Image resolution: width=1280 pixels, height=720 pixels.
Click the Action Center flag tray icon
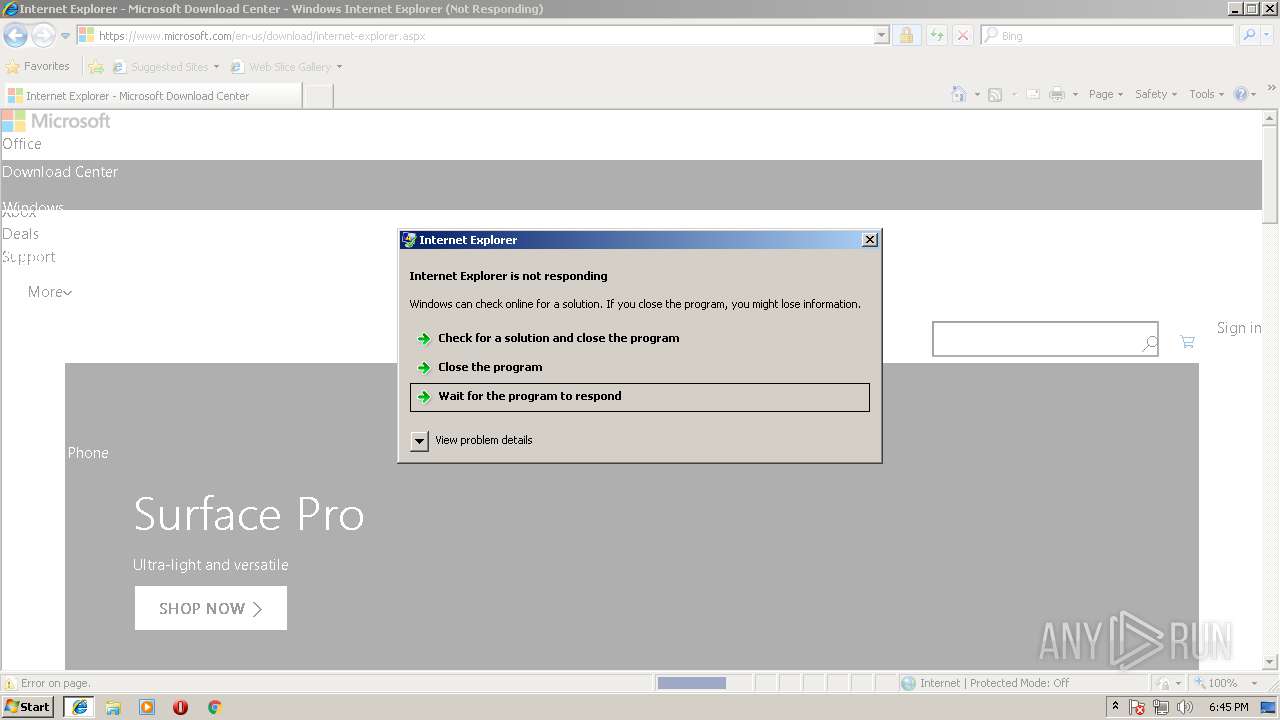pos(1137,707)
